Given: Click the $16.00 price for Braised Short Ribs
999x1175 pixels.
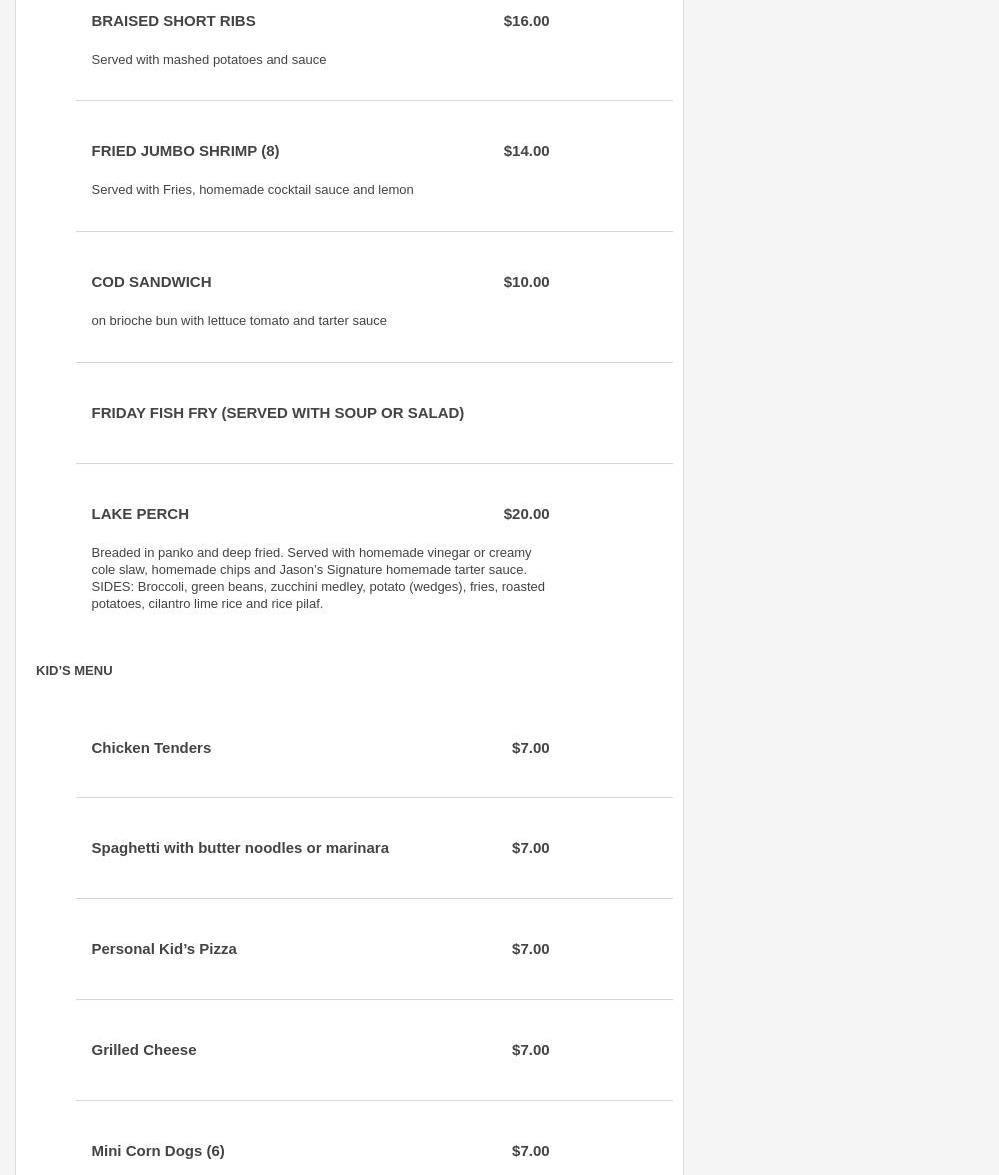Looking at the screenshot, I should tap(526, 21).
